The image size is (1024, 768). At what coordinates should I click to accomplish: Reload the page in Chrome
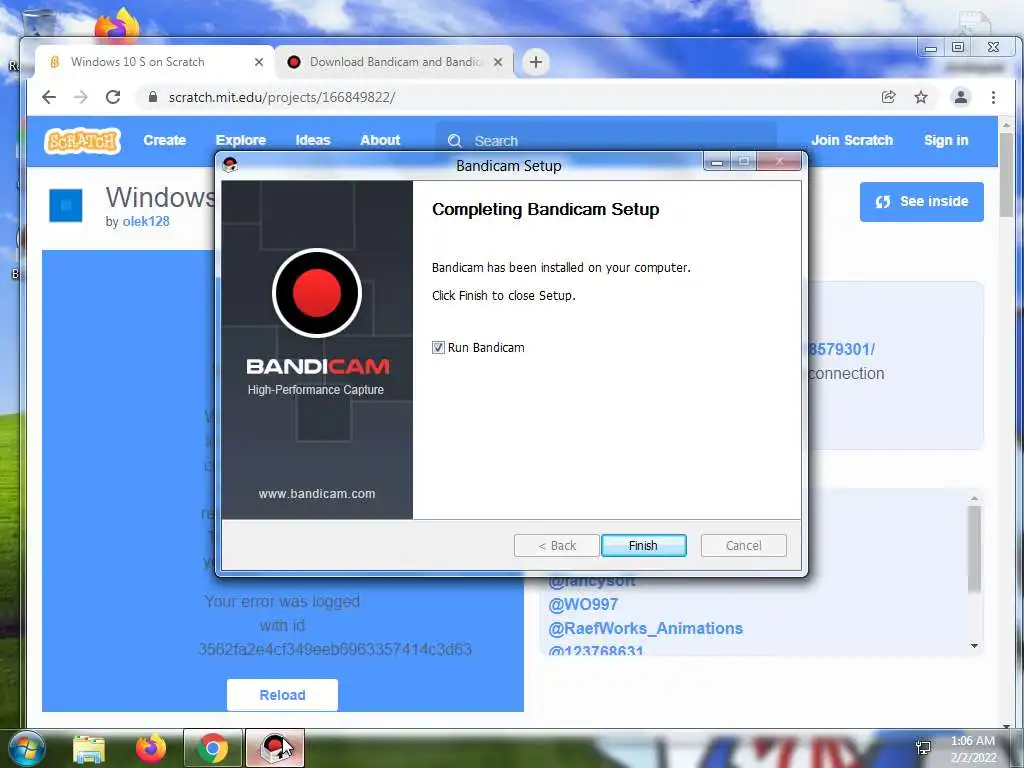coord(113,97)
